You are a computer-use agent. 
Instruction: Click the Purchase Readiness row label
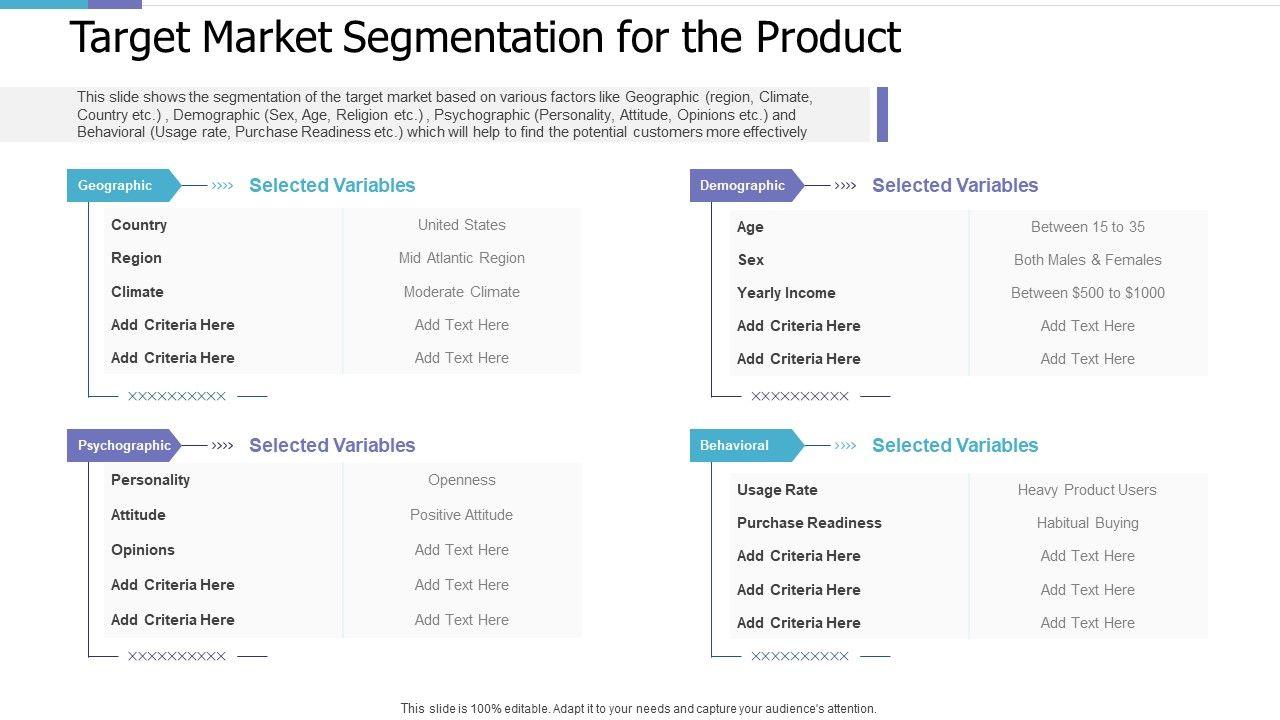(809, 523)
